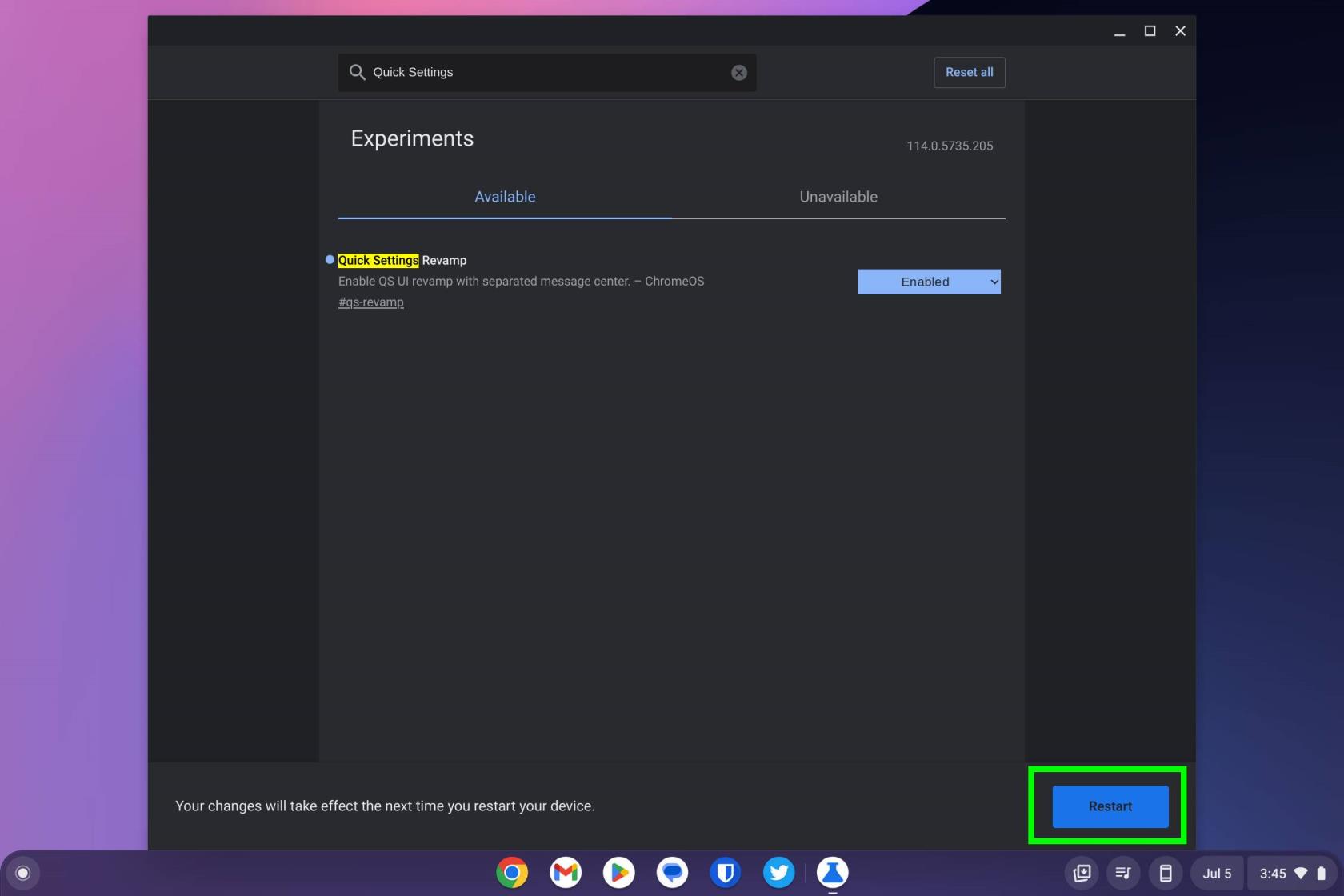This screenshot has width=1344, height=896.
Task: Open the Tote holding space icon
Action: coord(1082,873)
